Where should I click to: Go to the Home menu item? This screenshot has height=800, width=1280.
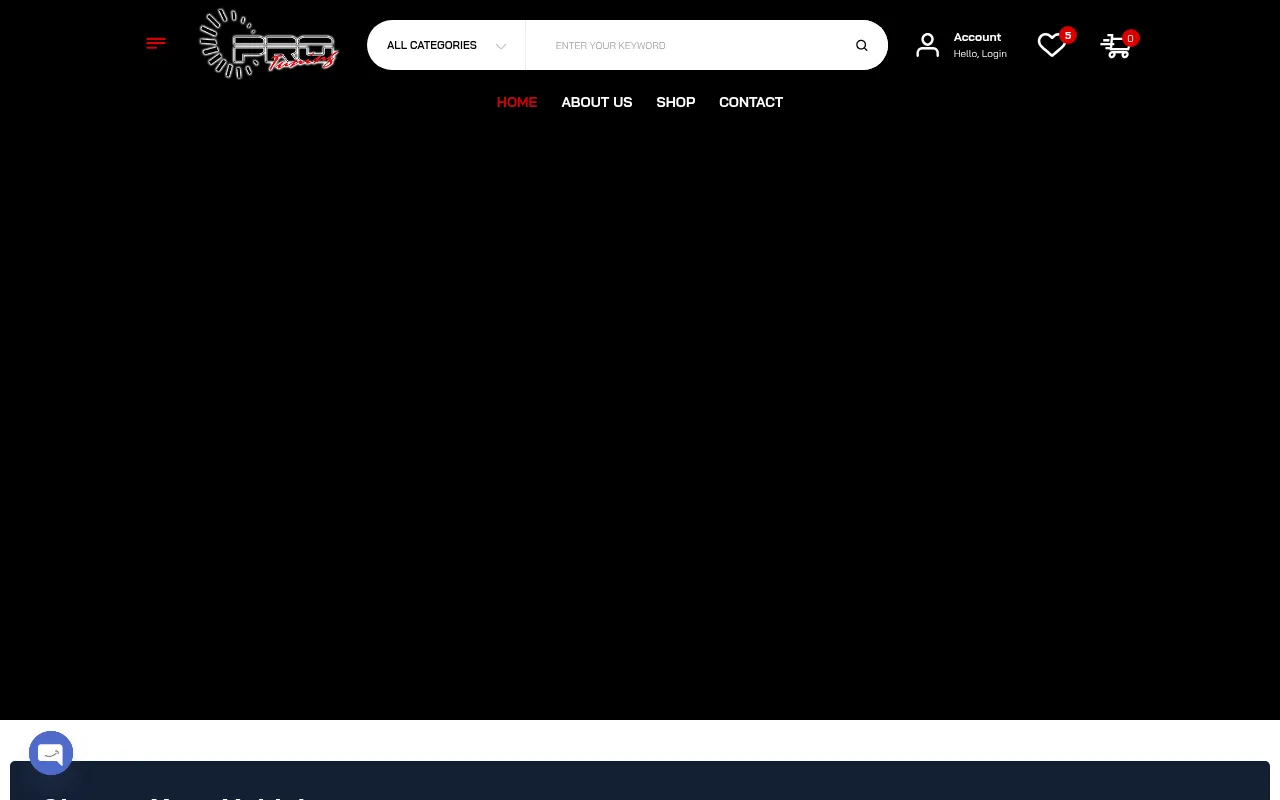pos(517,102)
